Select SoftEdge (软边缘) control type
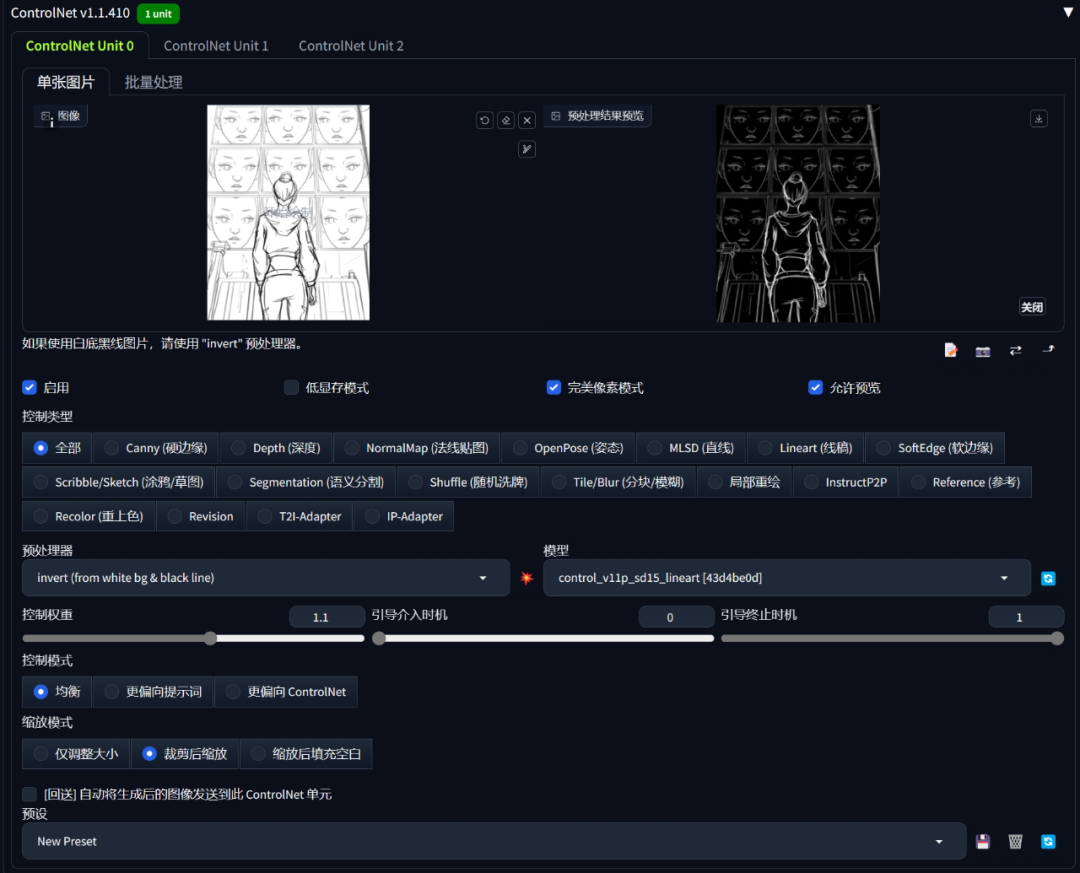Image resolution: width=1080 pixels, height=873 pixels. coord(935,448)
